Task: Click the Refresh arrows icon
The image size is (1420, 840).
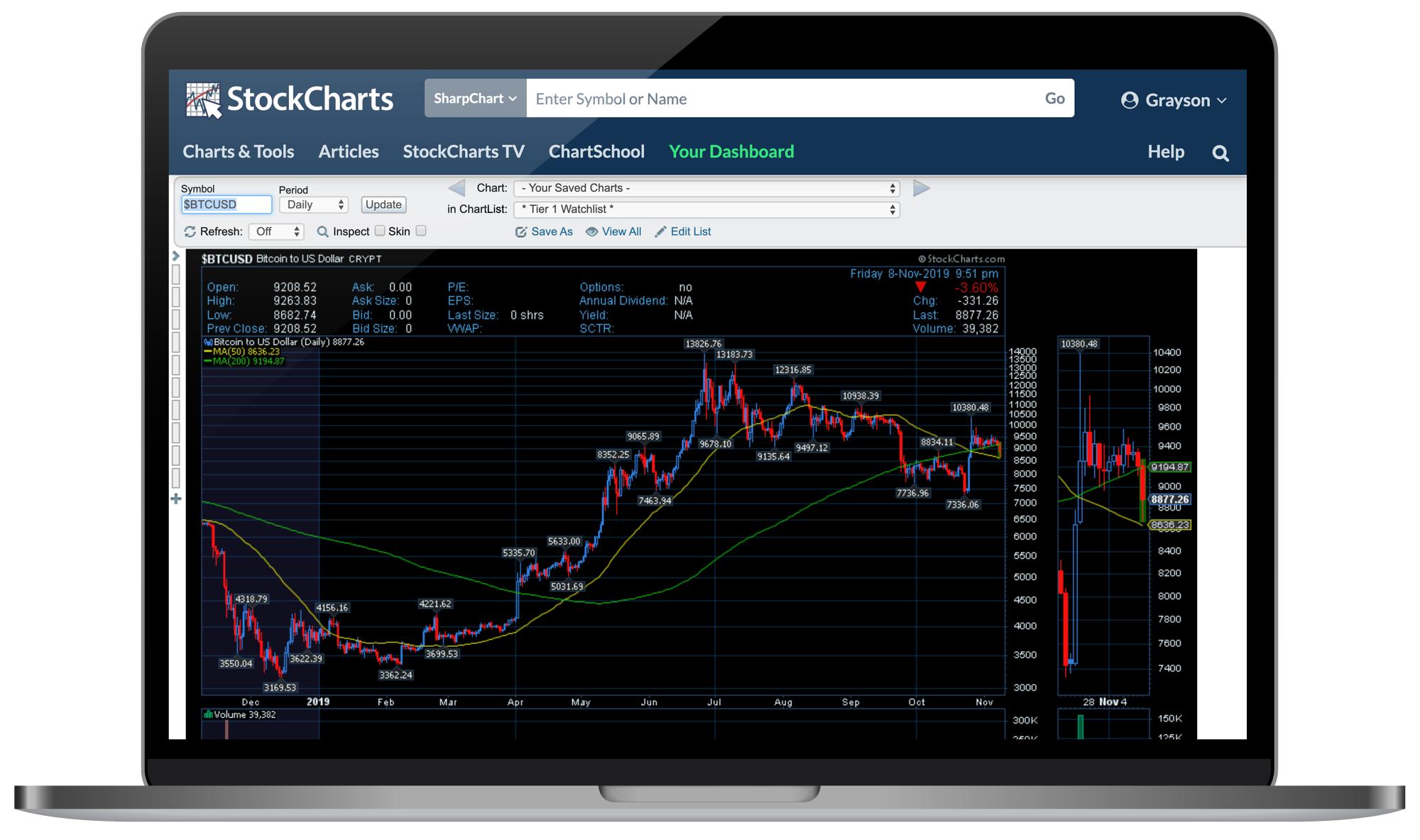Action: point(190,232)
